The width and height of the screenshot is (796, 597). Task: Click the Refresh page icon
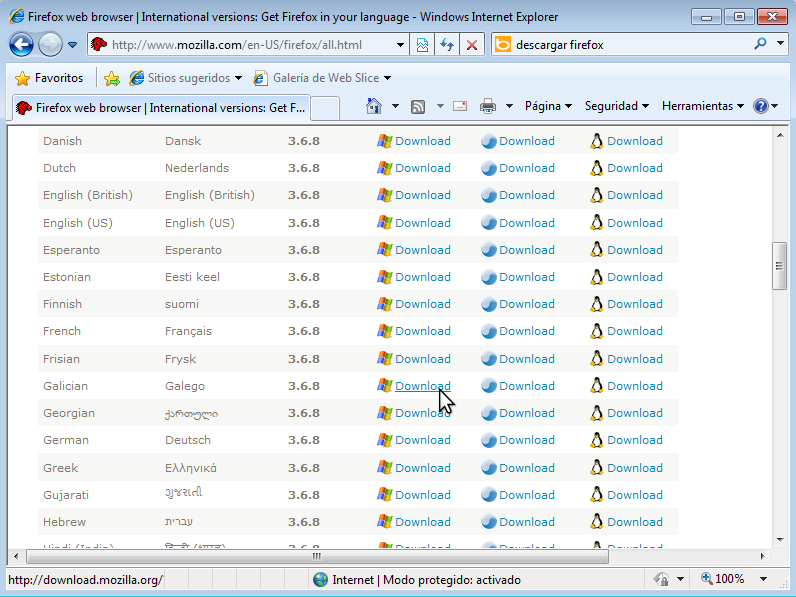447,45
